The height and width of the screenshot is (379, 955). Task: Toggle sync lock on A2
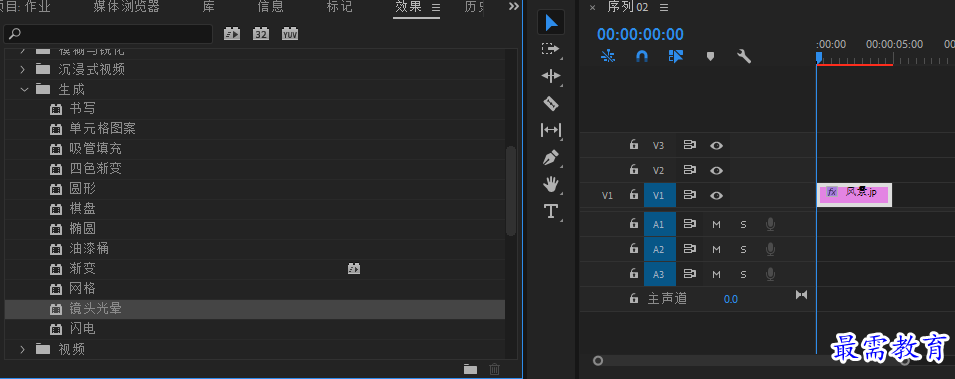coord(689,249)
